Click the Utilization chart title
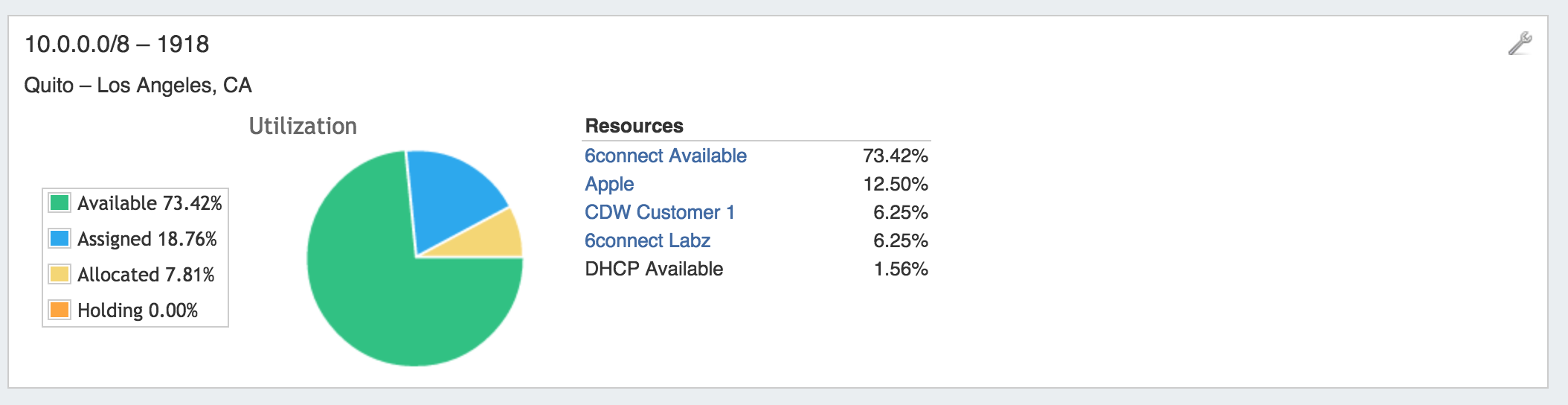 (303, 126)
